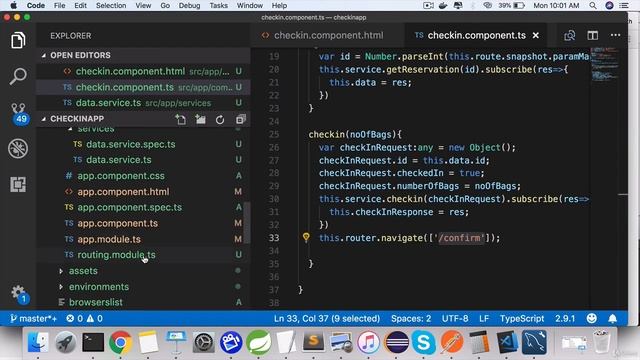Change encoding via UTF-8 status item
The height and width of the screenshot is (360, 640).
click(455, 318)
